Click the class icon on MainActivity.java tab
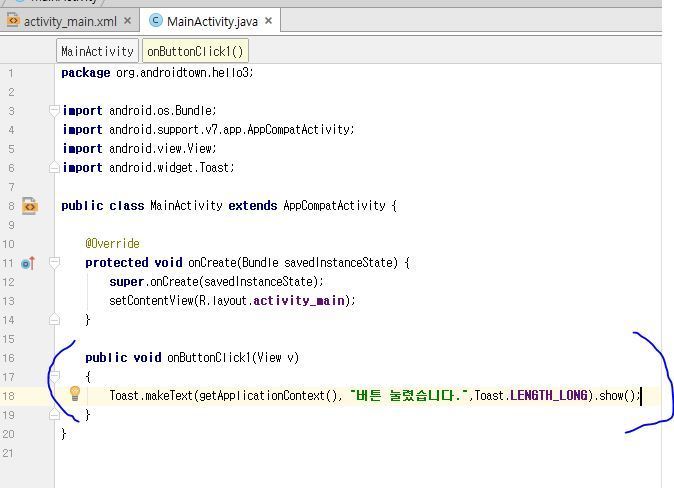The width and height of the screenshot is (674, 488). pos(156,20)
